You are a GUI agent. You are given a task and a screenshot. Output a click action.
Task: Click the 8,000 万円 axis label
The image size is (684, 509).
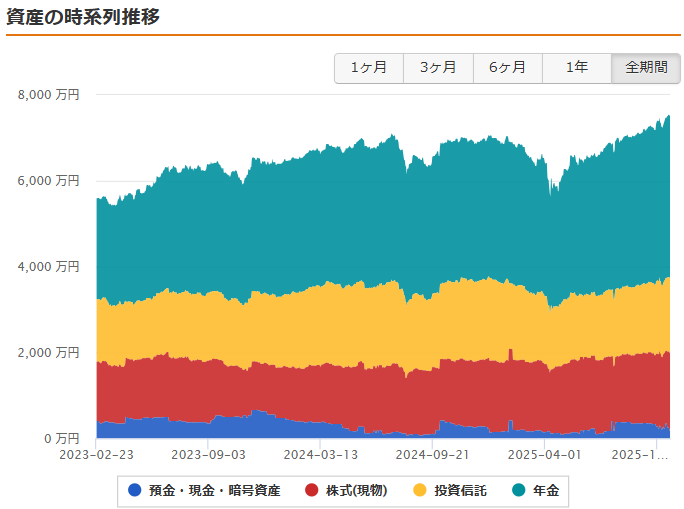click(x=50, y=95)
